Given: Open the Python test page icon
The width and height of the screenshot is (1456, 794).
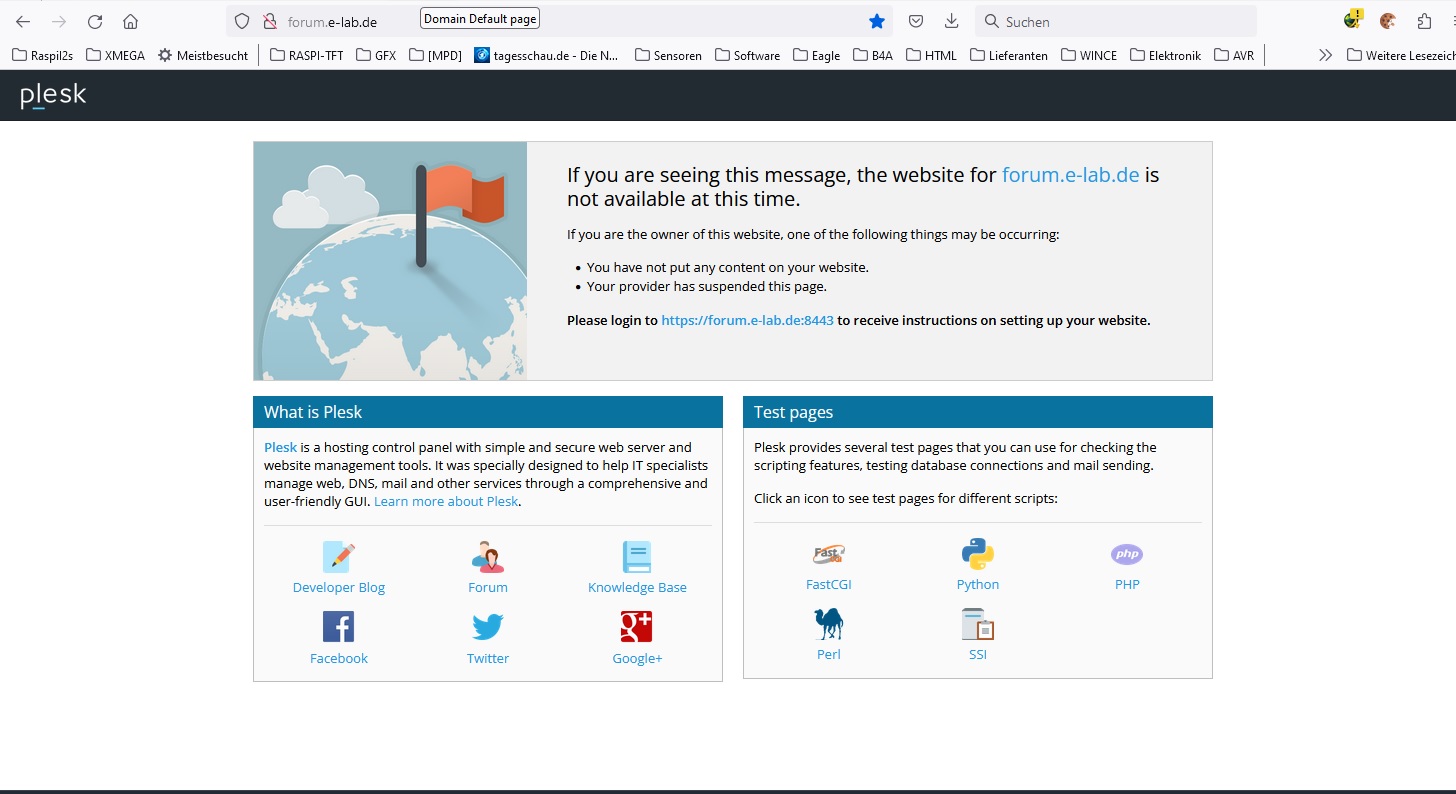Looking at the screenshot, I should (978, 554).
